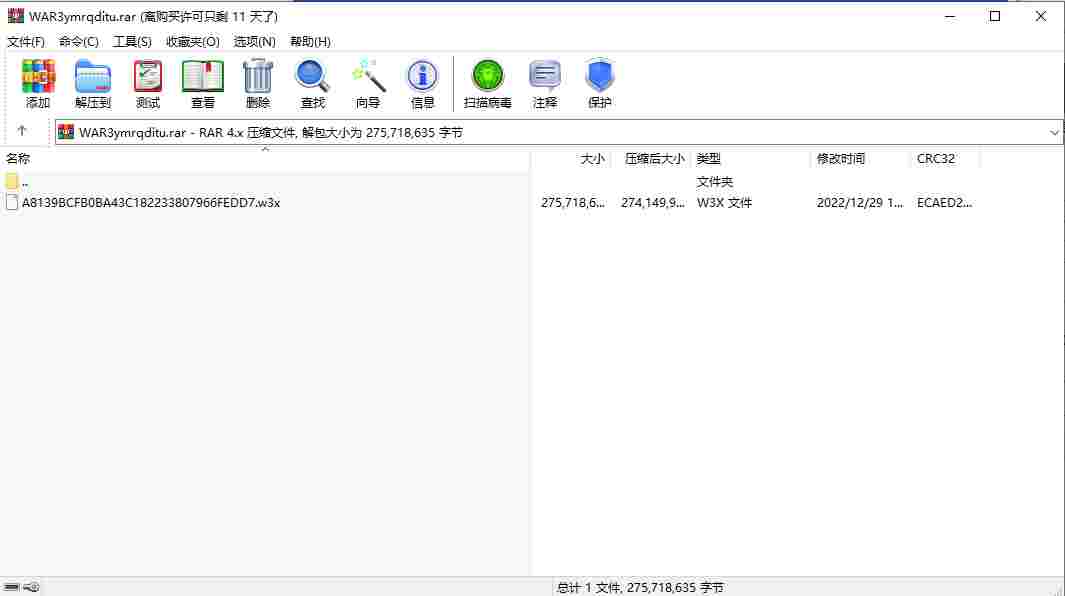
Task: Click the key icon in status bar
Action: coord(31,587)
